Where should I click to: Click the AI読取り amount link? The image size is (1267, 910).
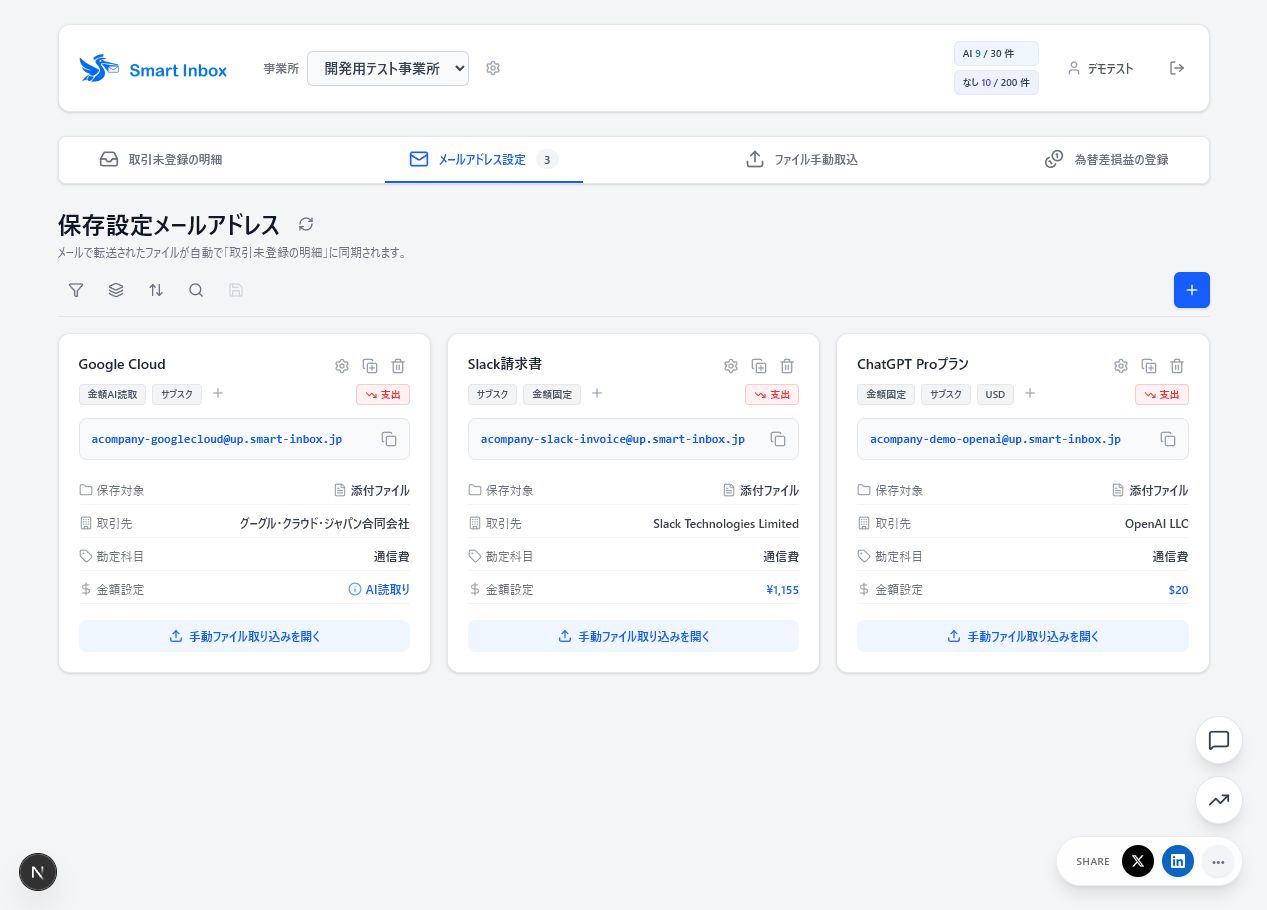(x=379, y=589)
